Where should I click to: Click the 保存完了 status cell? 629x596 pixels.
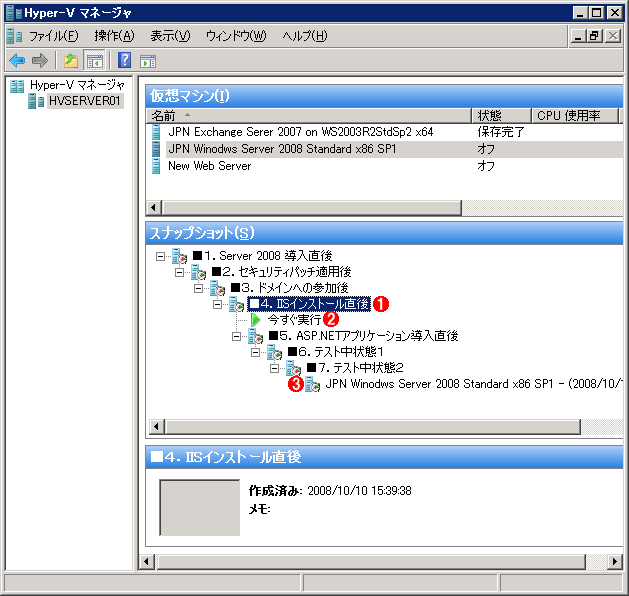coord(501,132)
